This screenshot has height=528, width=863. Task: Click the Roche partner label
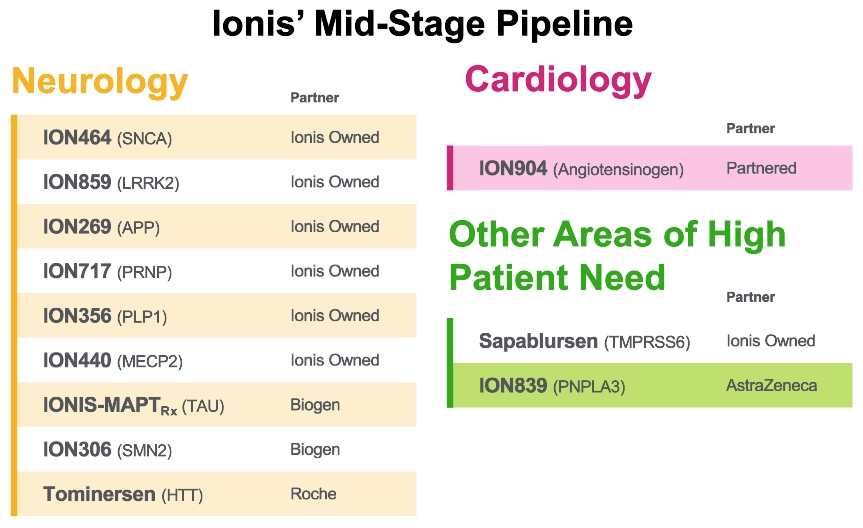[x=313, y=494]
